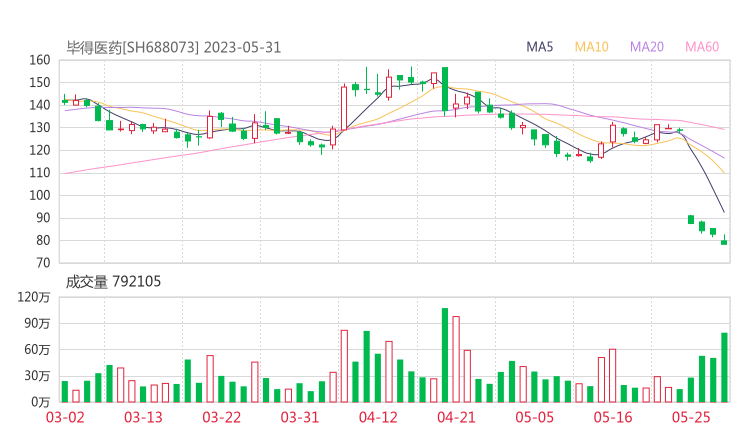Click the 0万 volume axis label
The height and width of the screenshot is (440, 740).
pos(41,402)
